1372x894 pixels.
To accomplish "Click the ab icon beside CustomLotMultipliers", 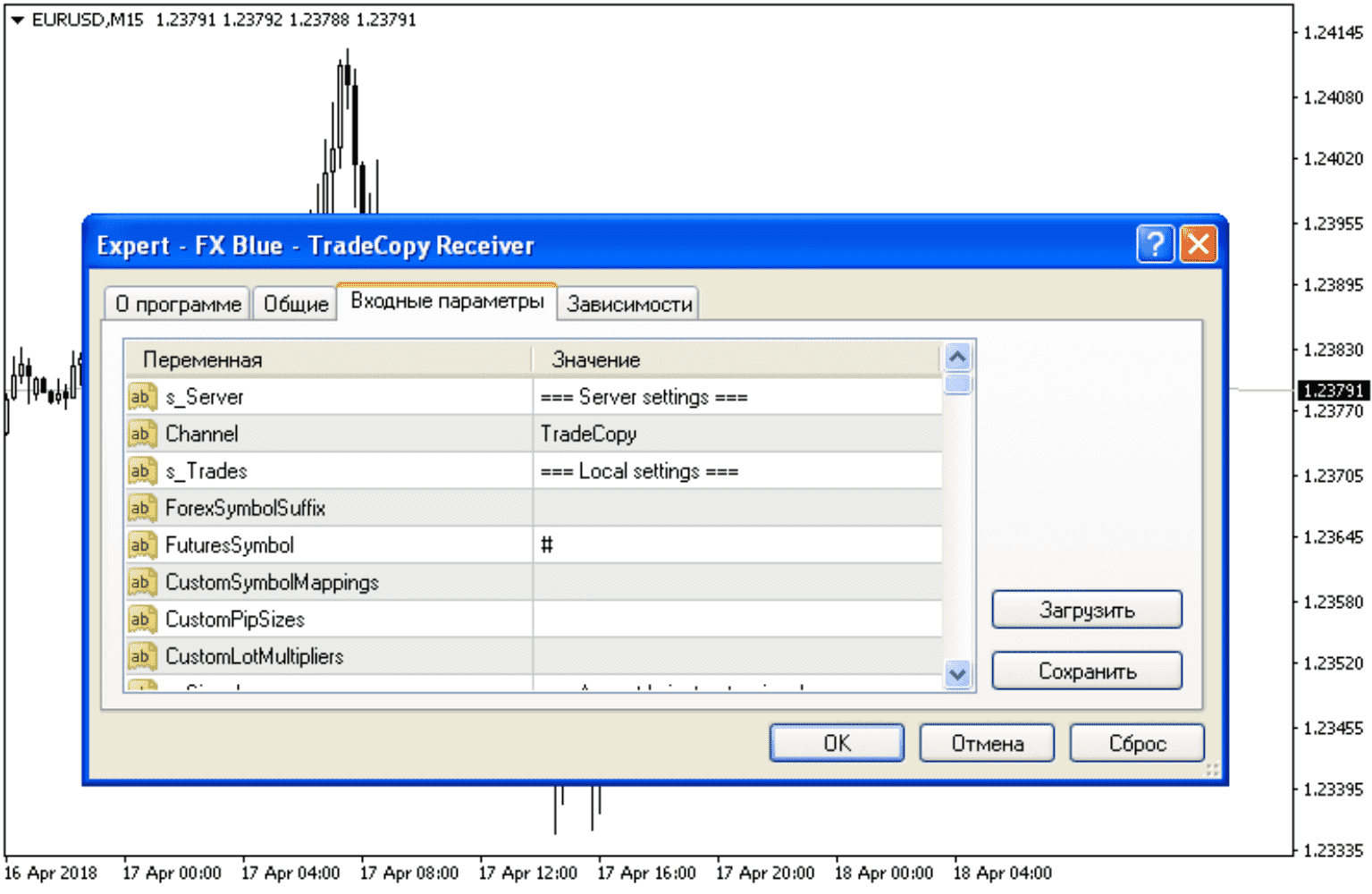I will 142,657.
